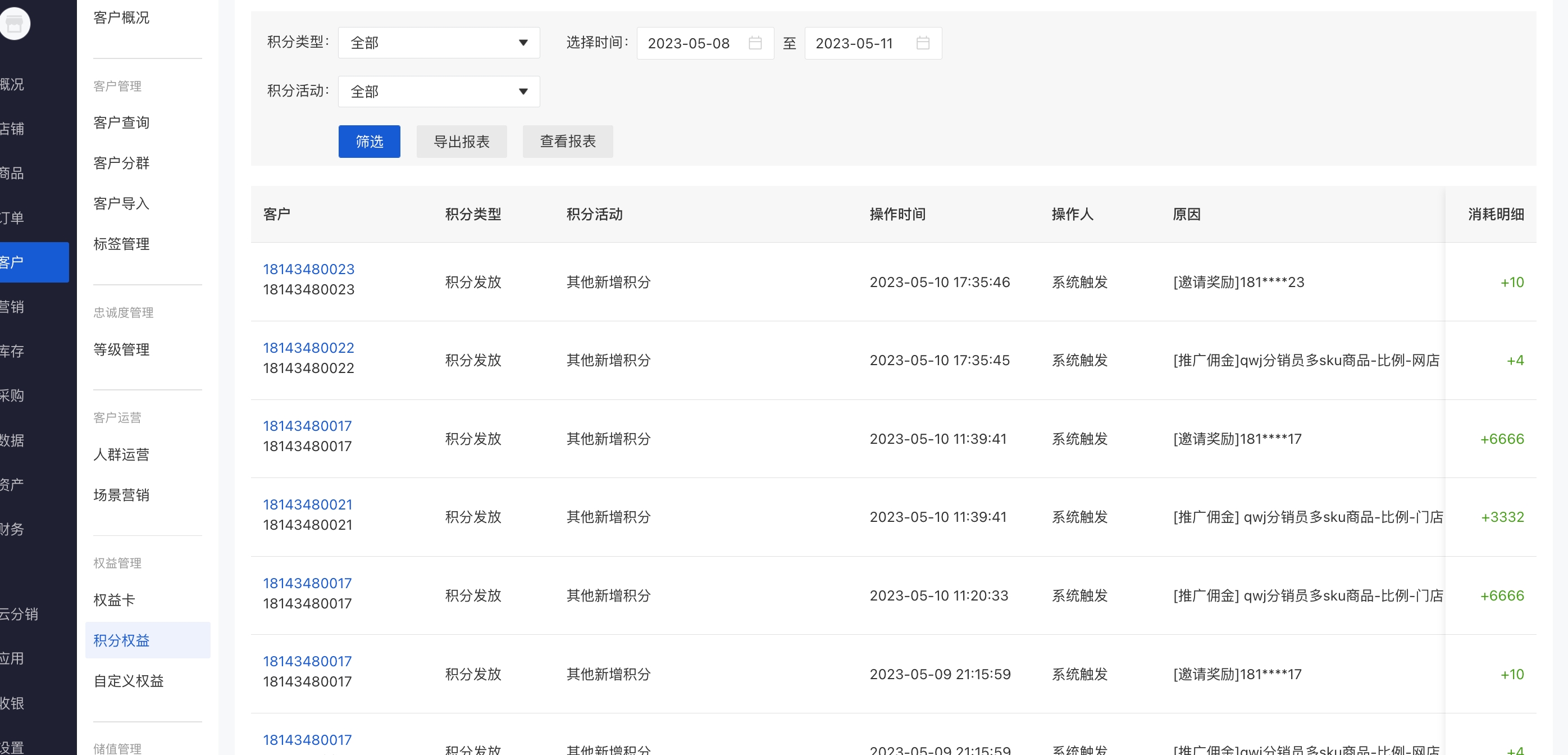Go to 库存 in main navigation

point(12,351)
